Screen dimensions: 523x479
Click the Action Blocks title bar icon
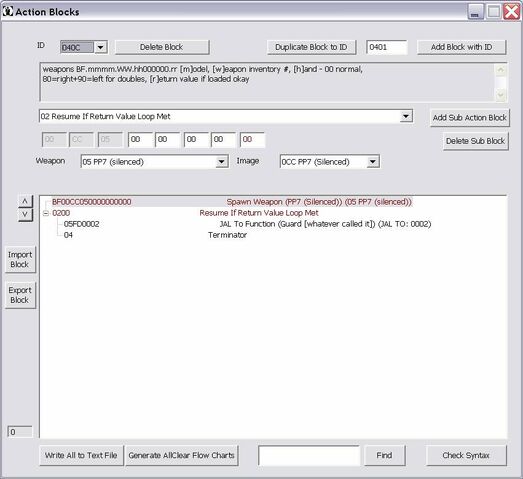(8, 11)
